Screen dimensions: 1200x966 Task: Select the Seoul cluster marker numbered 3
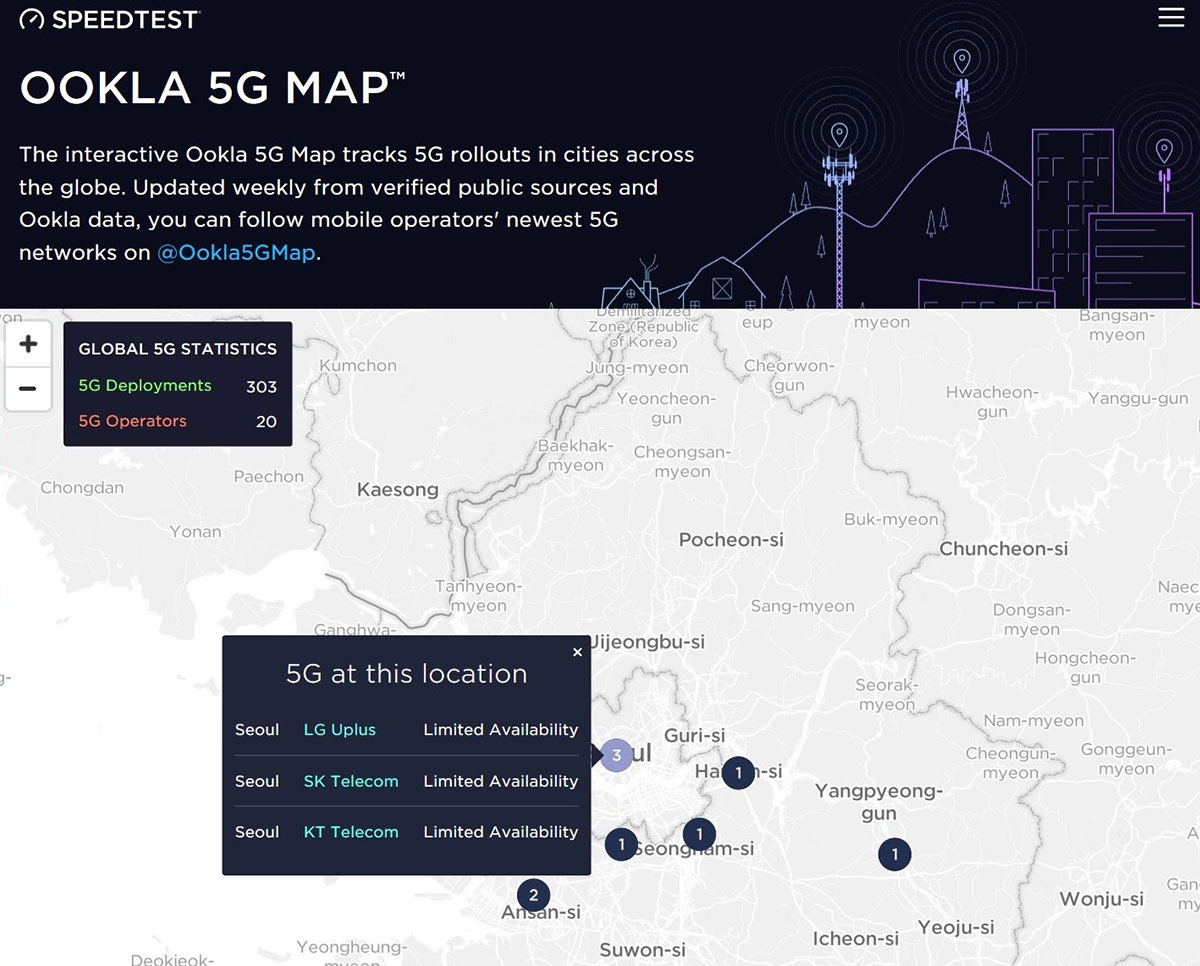[617, 755]
